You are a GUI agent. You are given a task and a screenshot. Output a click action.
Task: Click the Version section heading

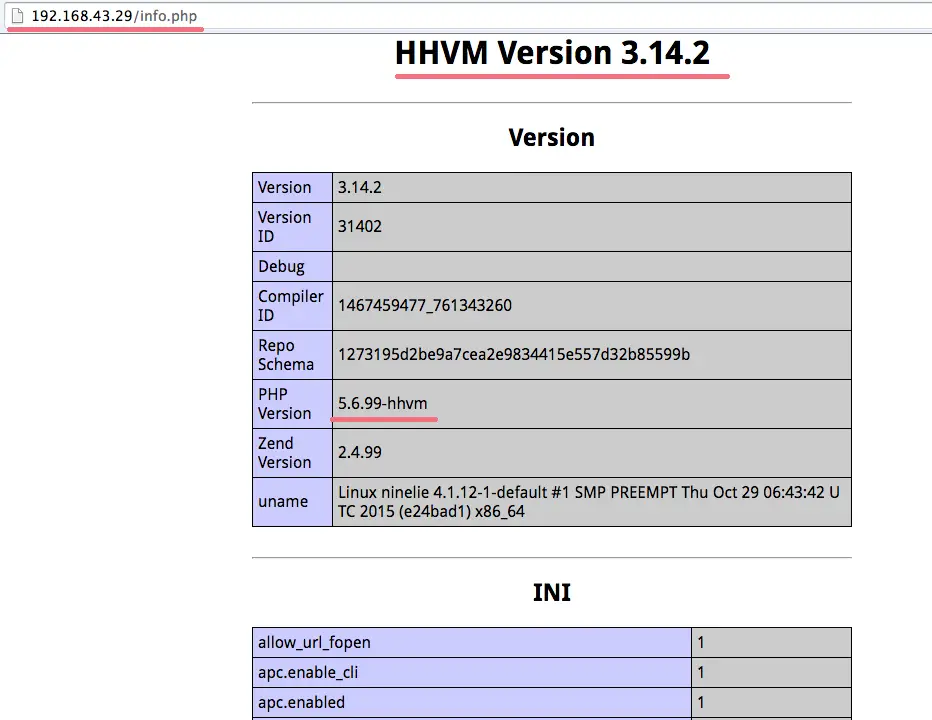tap(552, 137)
